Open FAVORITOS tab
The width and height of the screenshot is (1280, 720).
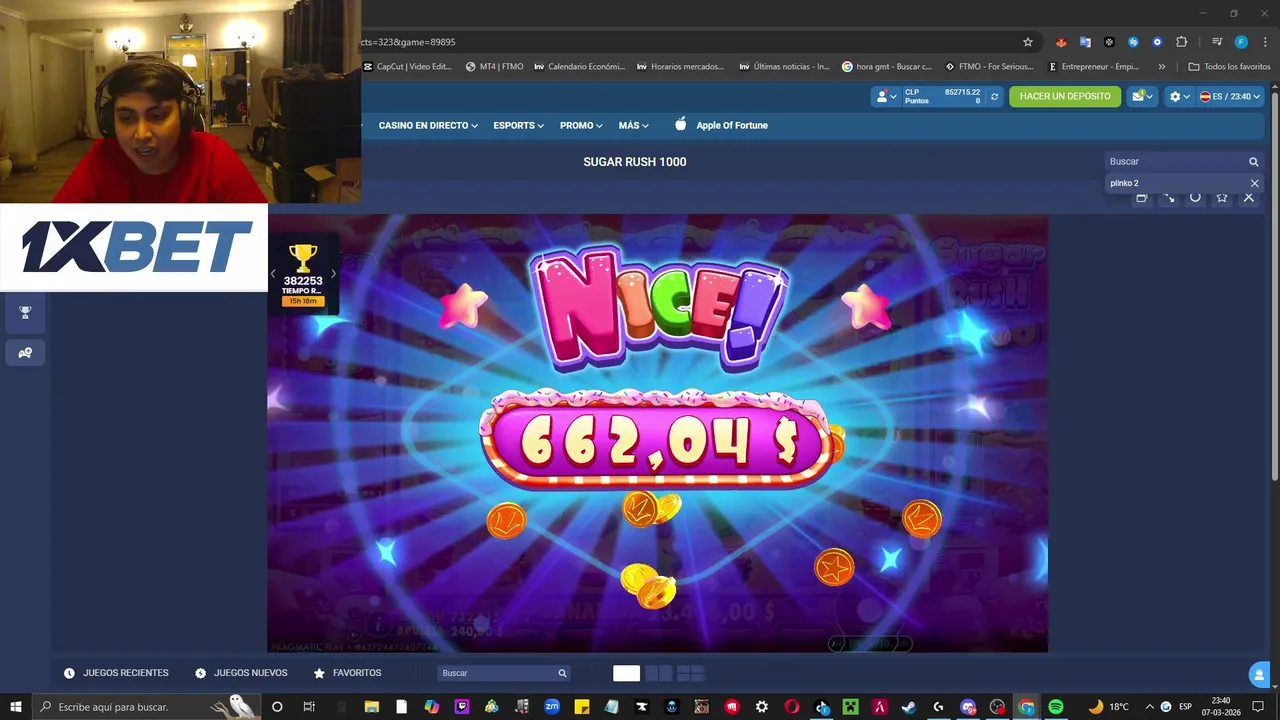click(x=347, y=673)
